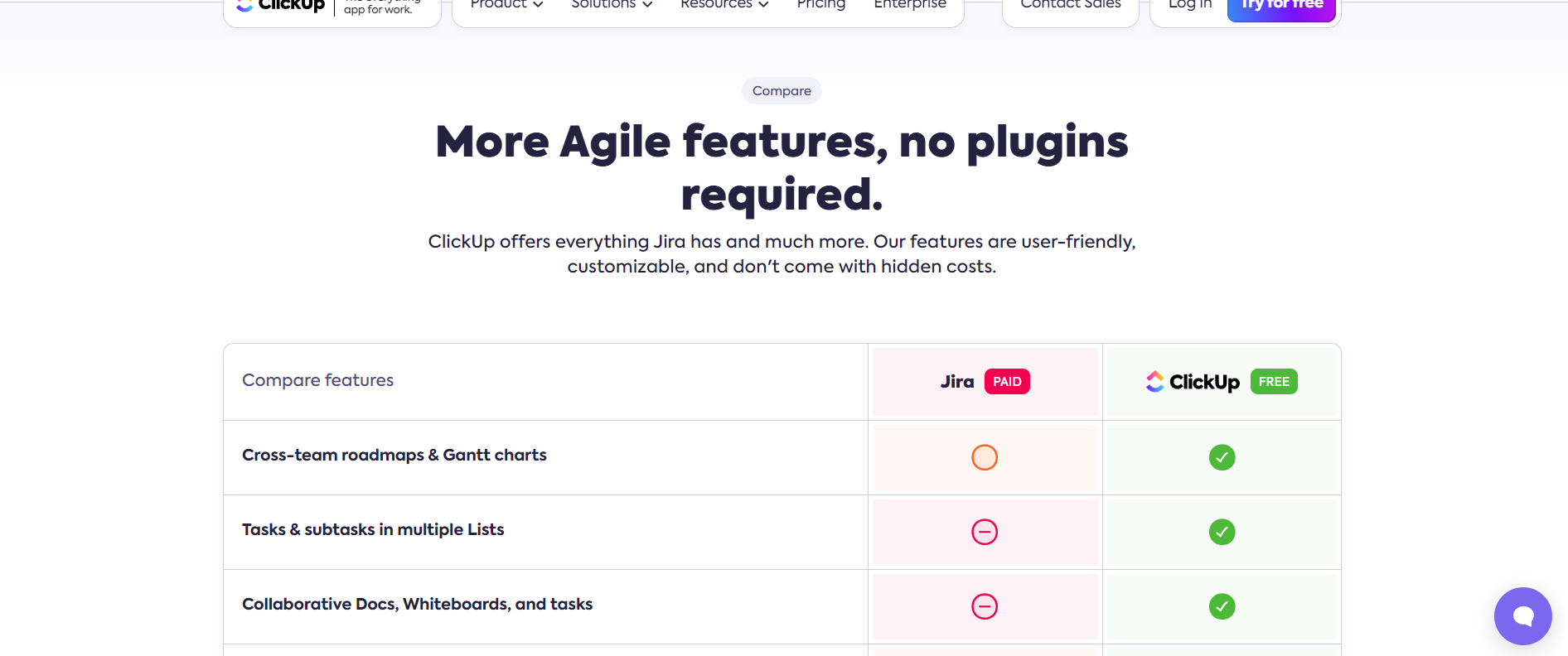Click the ClickUp logo in the navigation bar
Viewport: 1568px width, 656px height.
click(280, 6)
